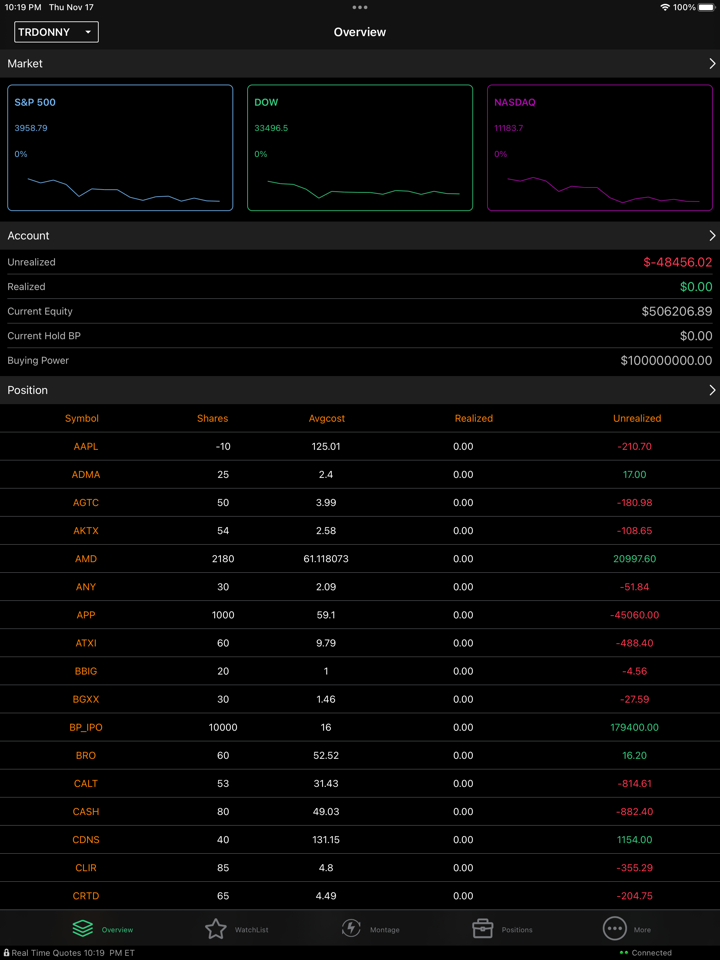Open the NASDAQ chart card
Viewport: 720px width, 960px height.
tap(600, 148)
